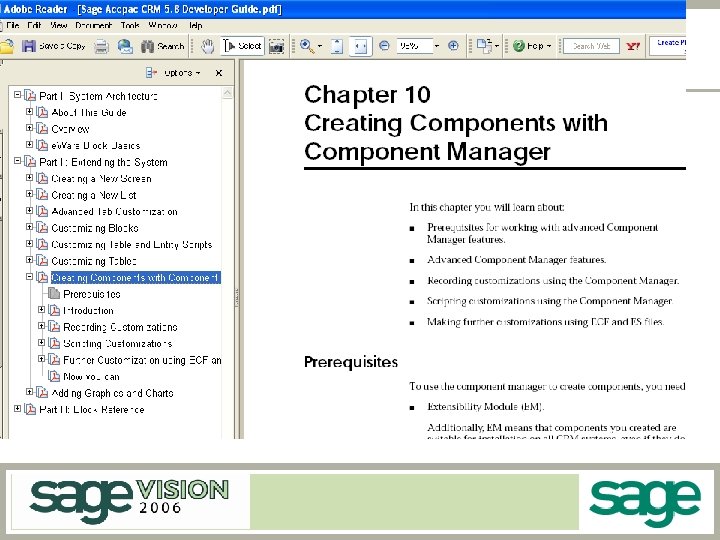The height and width of the screenshot is (540, 720).
Task: Open Recording Customizations bookmark
Action: click(x=120, y=327)
